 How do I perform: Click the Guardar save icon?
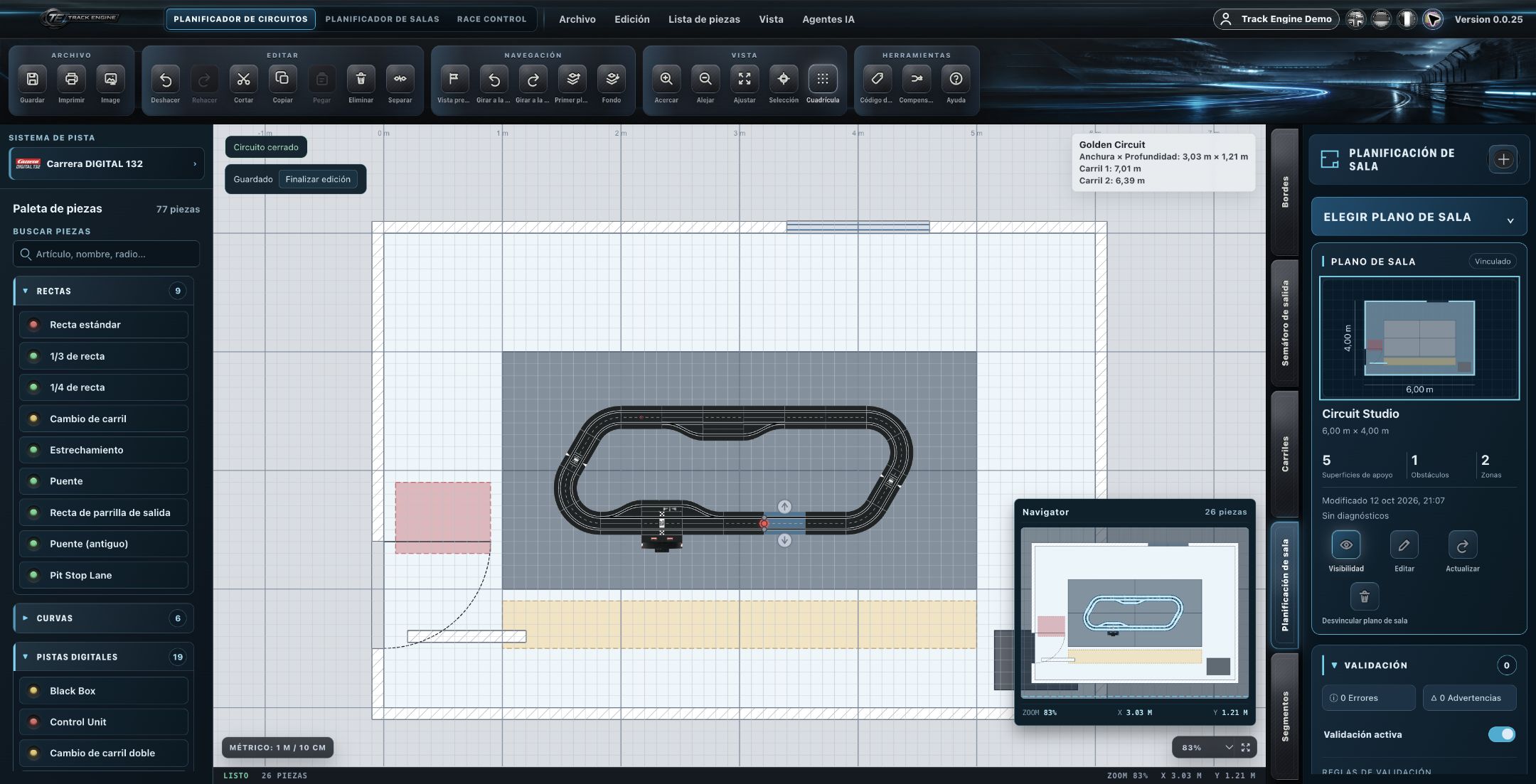[32, 79]
